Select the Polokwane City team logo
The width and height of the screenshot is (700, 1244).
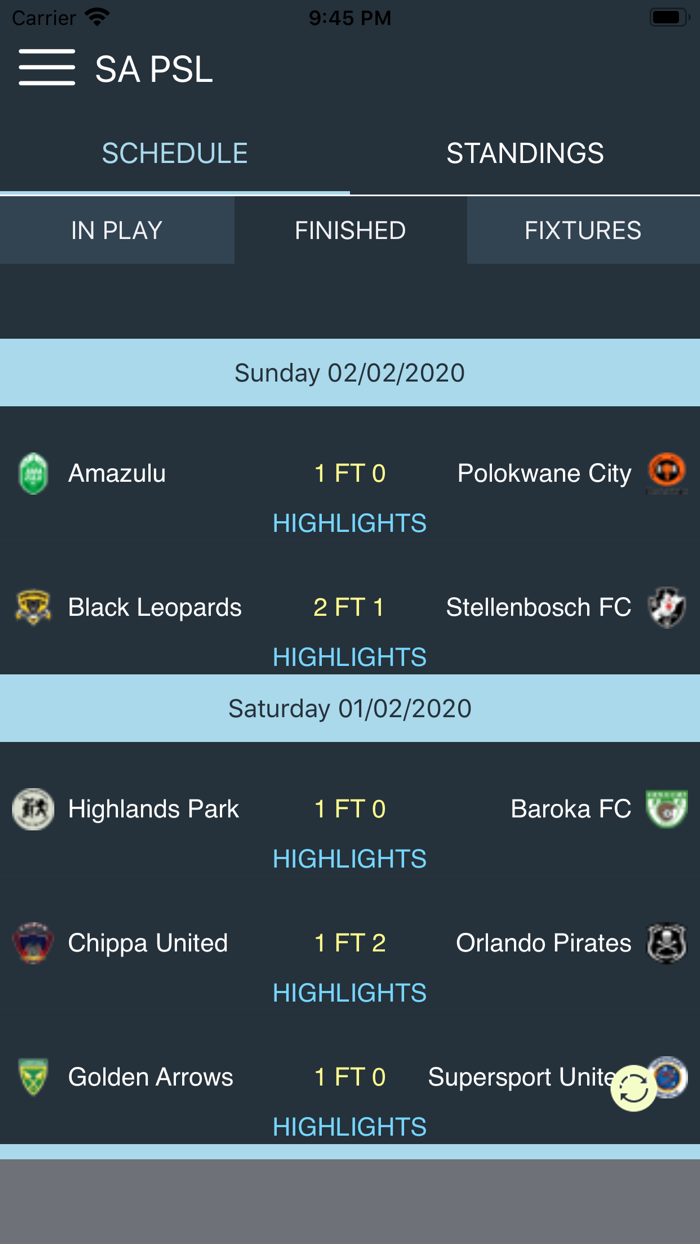667,473
